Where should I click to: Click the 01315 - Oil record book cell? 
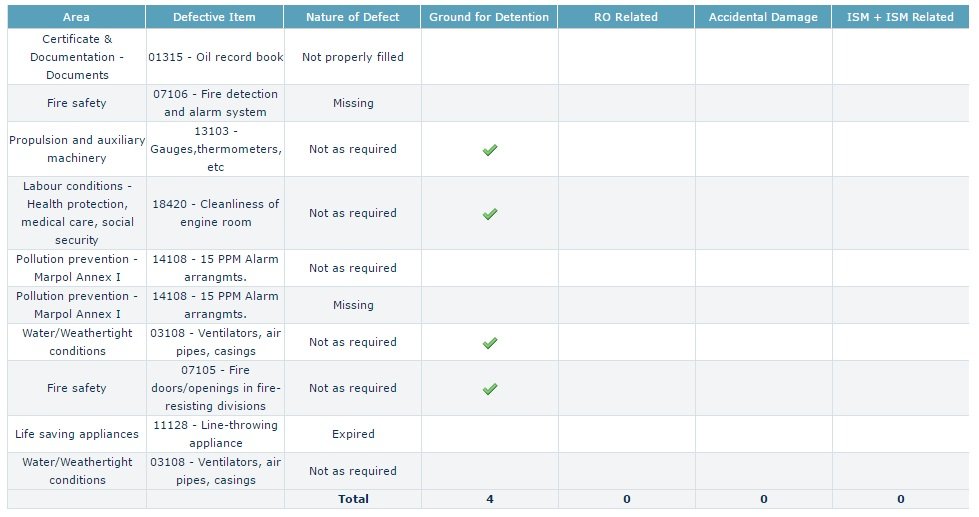215,57
